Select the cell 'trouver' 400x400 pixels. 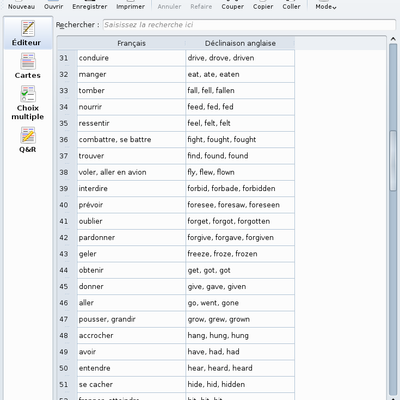tap(131, 156)
